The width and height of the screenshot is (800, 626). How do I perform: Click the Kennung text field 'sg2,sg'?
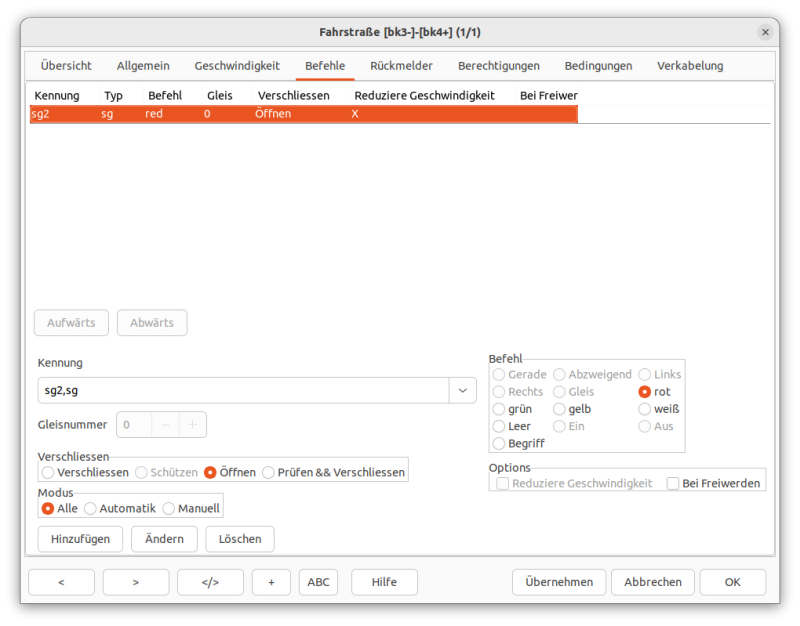[x=240, y=390]
